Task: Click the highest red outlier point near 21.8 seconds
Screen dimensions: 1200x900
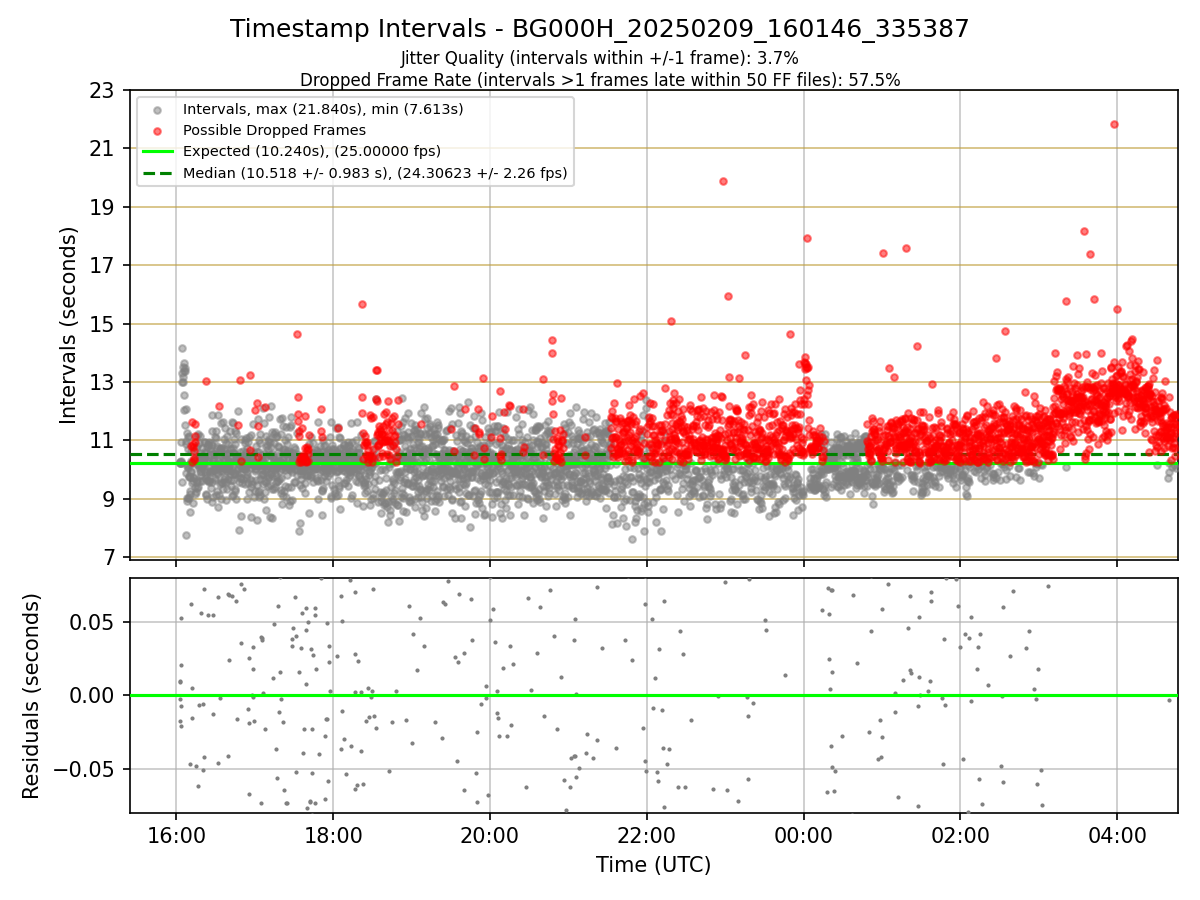Action: pos(1114,124)
